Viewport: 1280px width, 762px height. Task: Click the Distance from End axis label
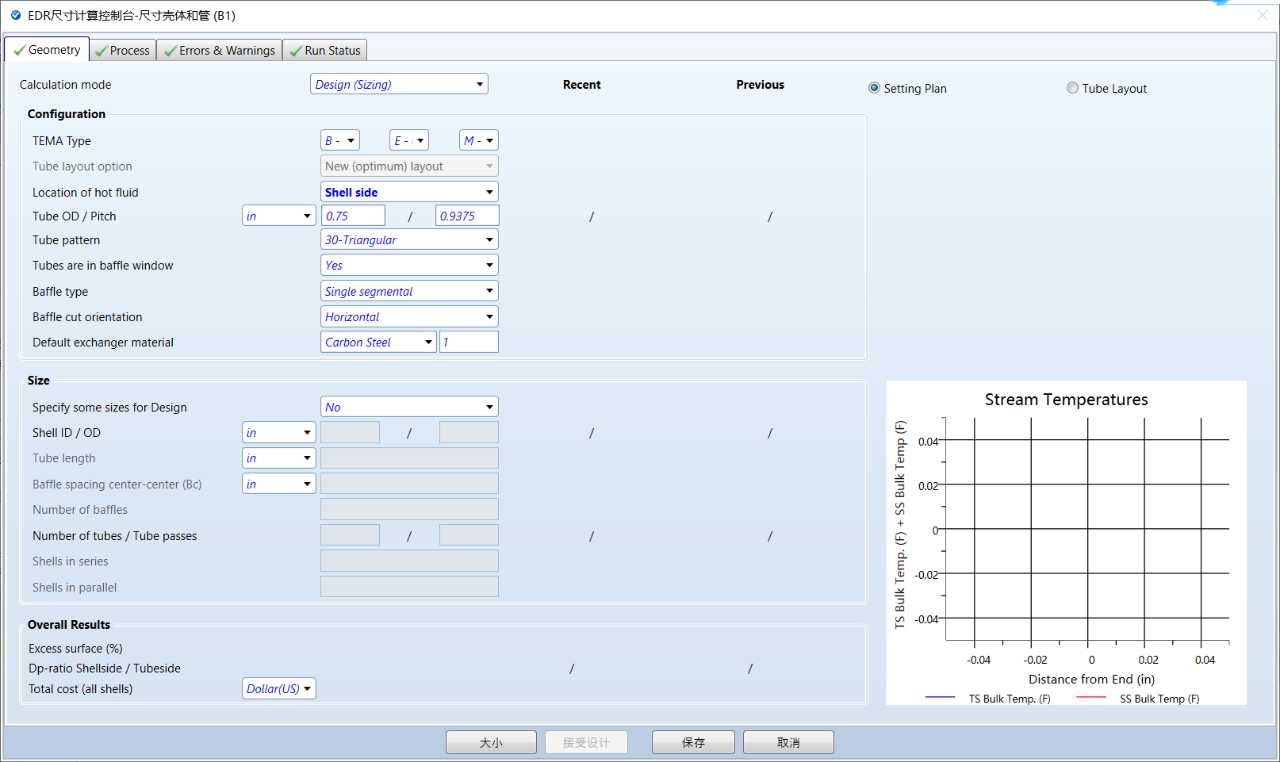click(1092, 679)
